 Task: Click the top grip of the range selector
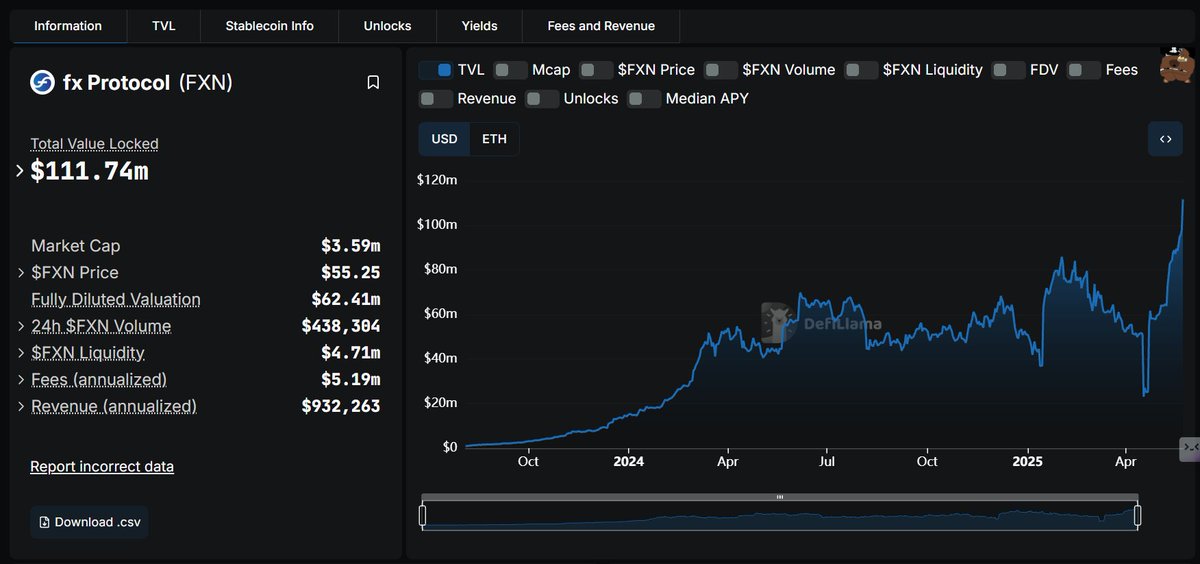click(780, 497)
